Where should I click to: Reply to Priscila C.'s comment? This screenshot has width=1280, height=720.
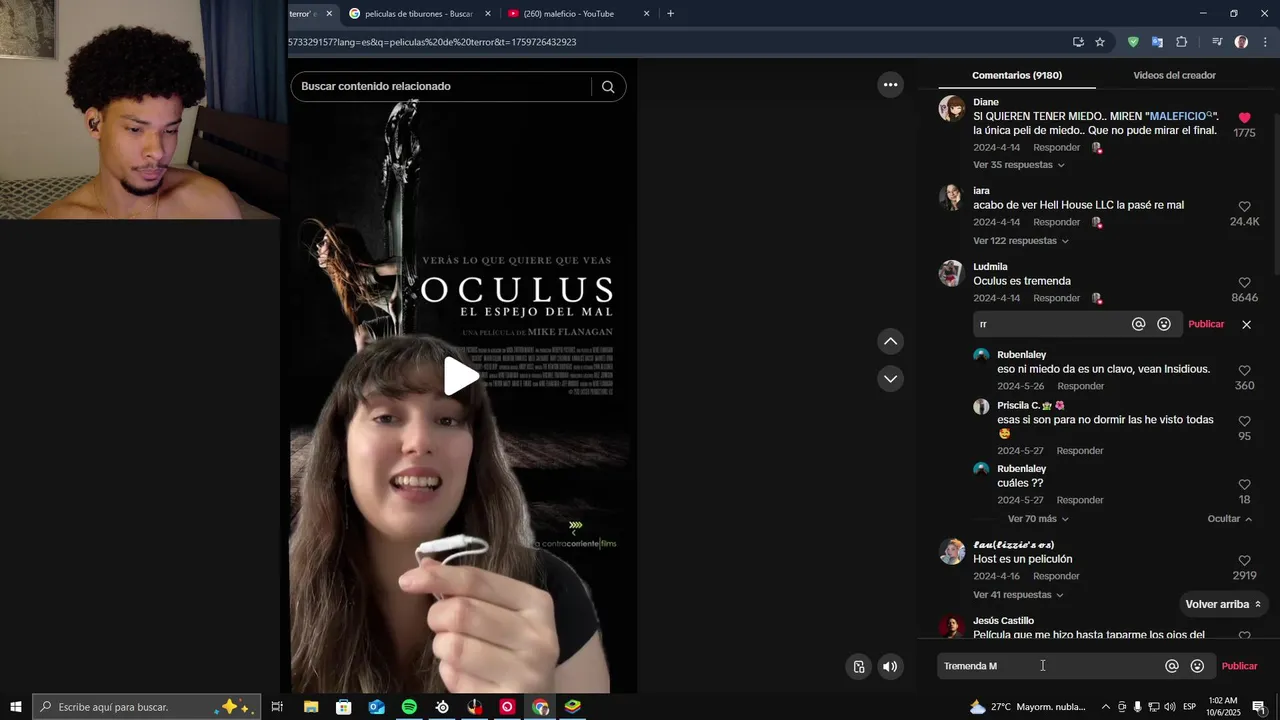click(x=1080, y=451)
